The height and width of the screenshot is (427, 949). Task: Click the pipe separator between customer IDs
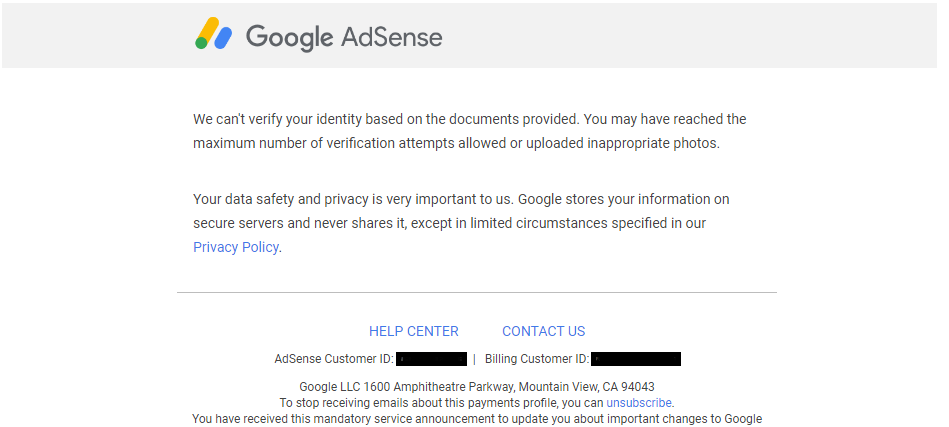[x=474, y=359]
